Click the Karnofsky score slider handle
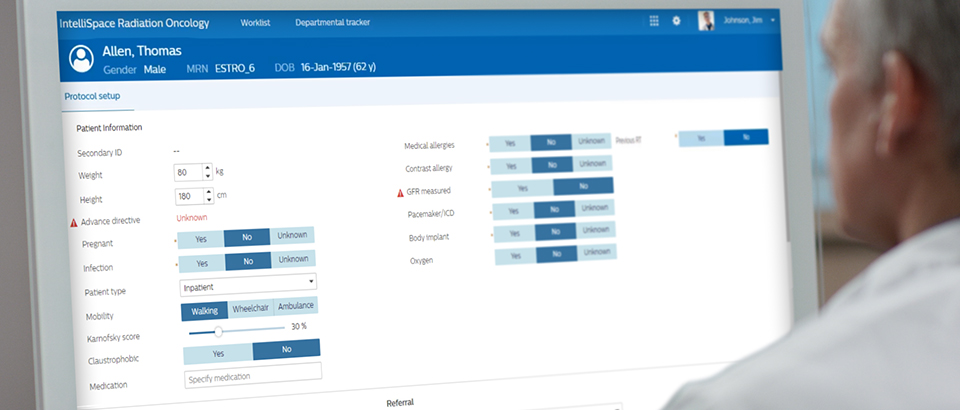This screenshot has height=410, width=960. 218,331
